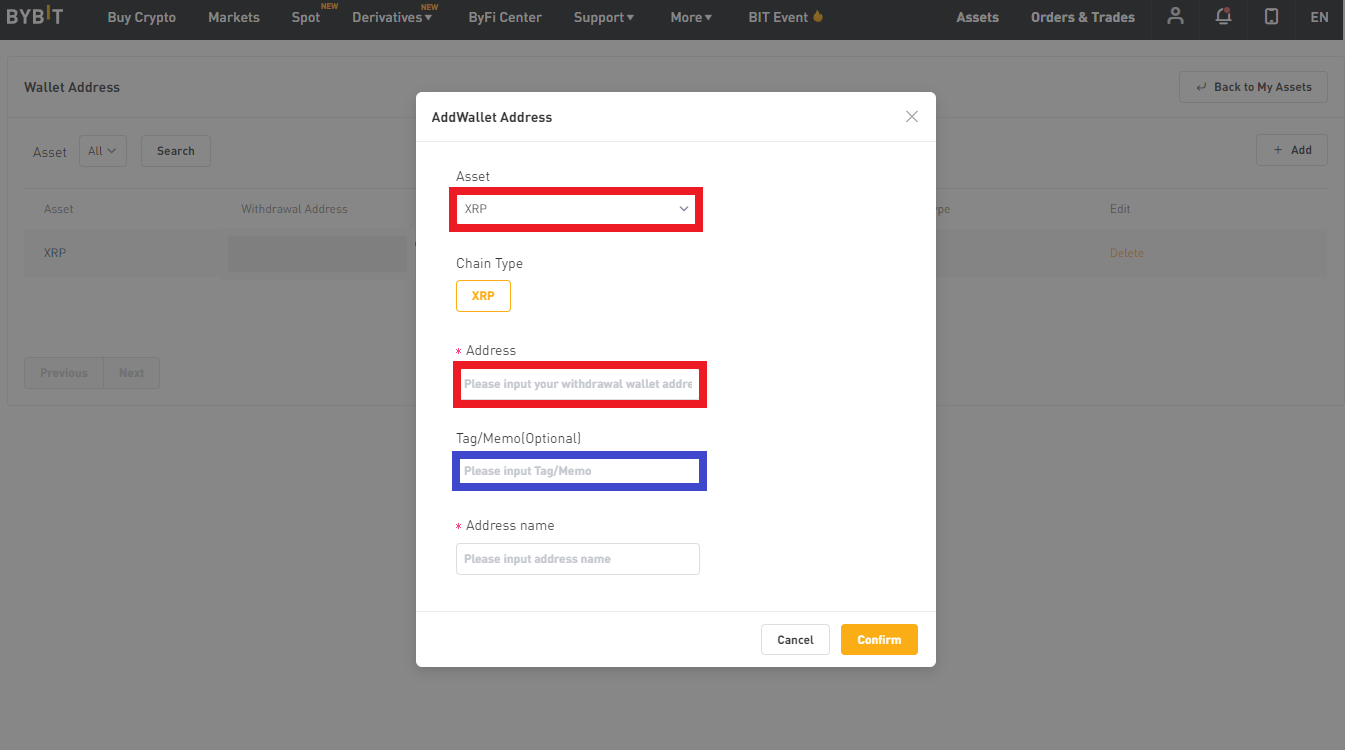Click Back to My Assets button
1345x750 pixels.
click(x=1253, y=87)
